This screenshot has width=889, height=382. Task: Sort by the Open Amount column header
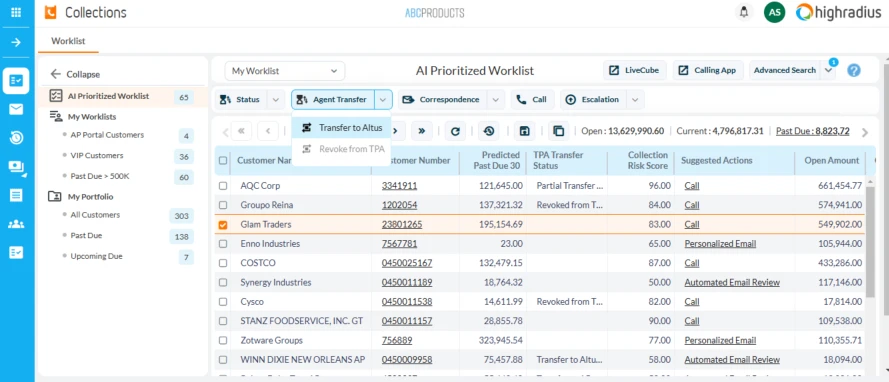pyautogui.click(x=831, y=160)
